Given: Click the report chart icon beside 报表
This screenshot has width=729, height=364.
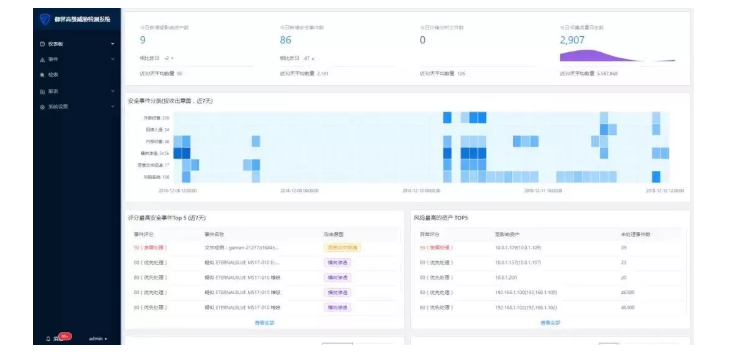Looking at the screenshot, I should [42, 91].
